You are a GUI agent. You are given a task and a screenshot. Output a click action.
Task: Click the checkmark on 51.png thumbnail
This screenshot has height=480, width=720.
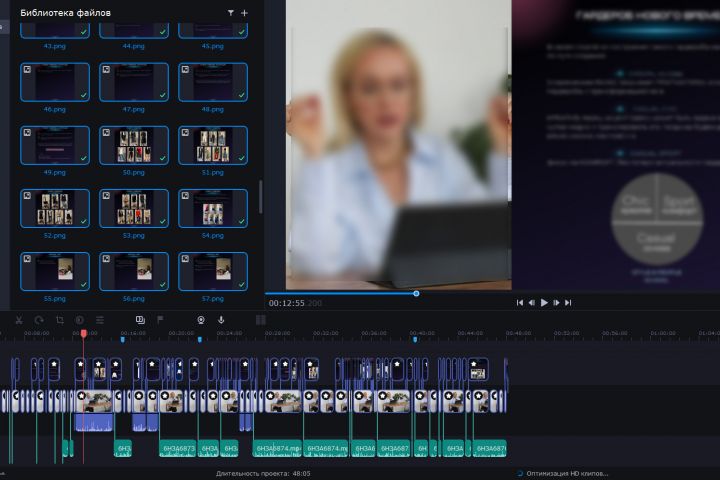(241, 158)
